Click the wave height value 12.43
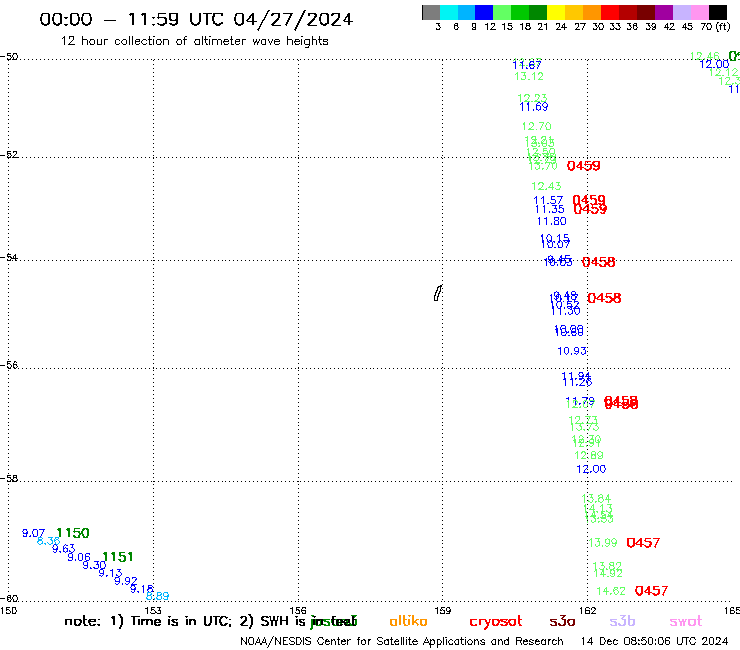This screenshot has width=740, height=650. [x=546, y=186]
